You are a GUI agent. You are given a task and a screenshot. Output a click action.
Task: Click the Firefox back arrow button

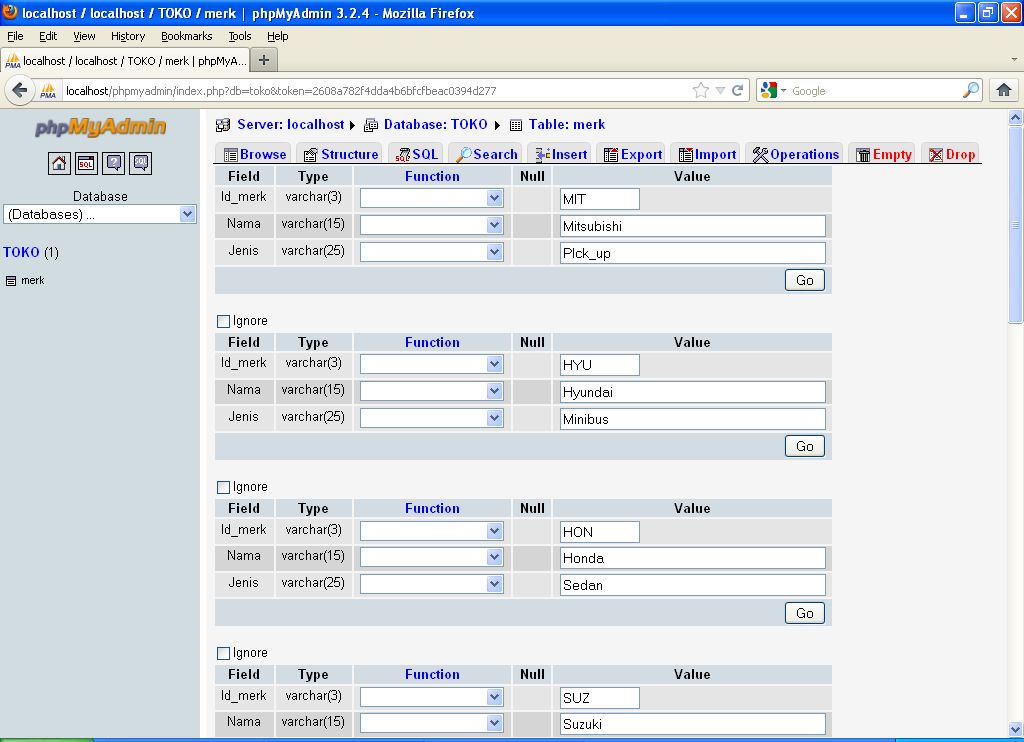point(20,90)
